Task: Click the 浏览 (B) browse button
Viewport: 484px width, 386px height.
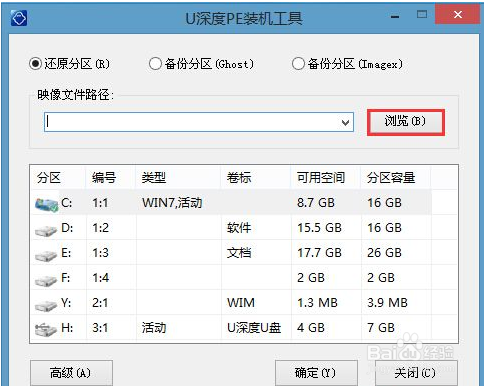Action: pyautogui.click(x=406, y=122)
